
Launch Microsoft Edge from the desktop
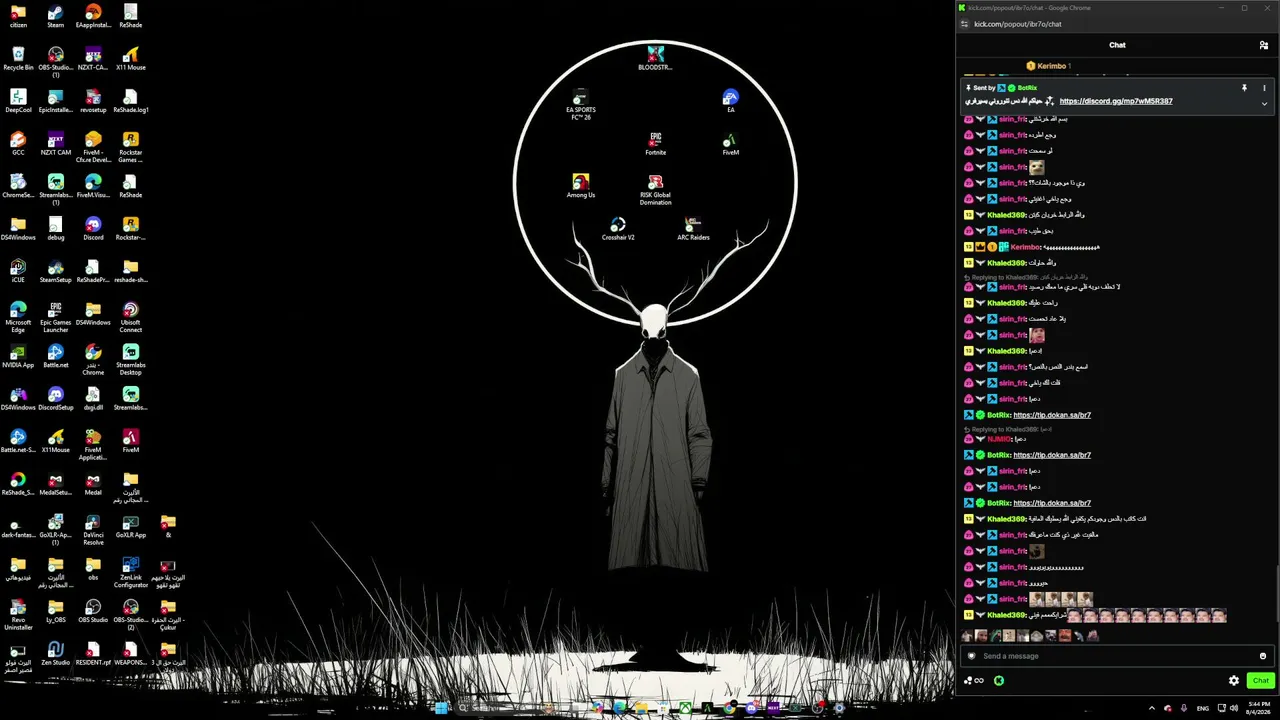click(18, 317)
